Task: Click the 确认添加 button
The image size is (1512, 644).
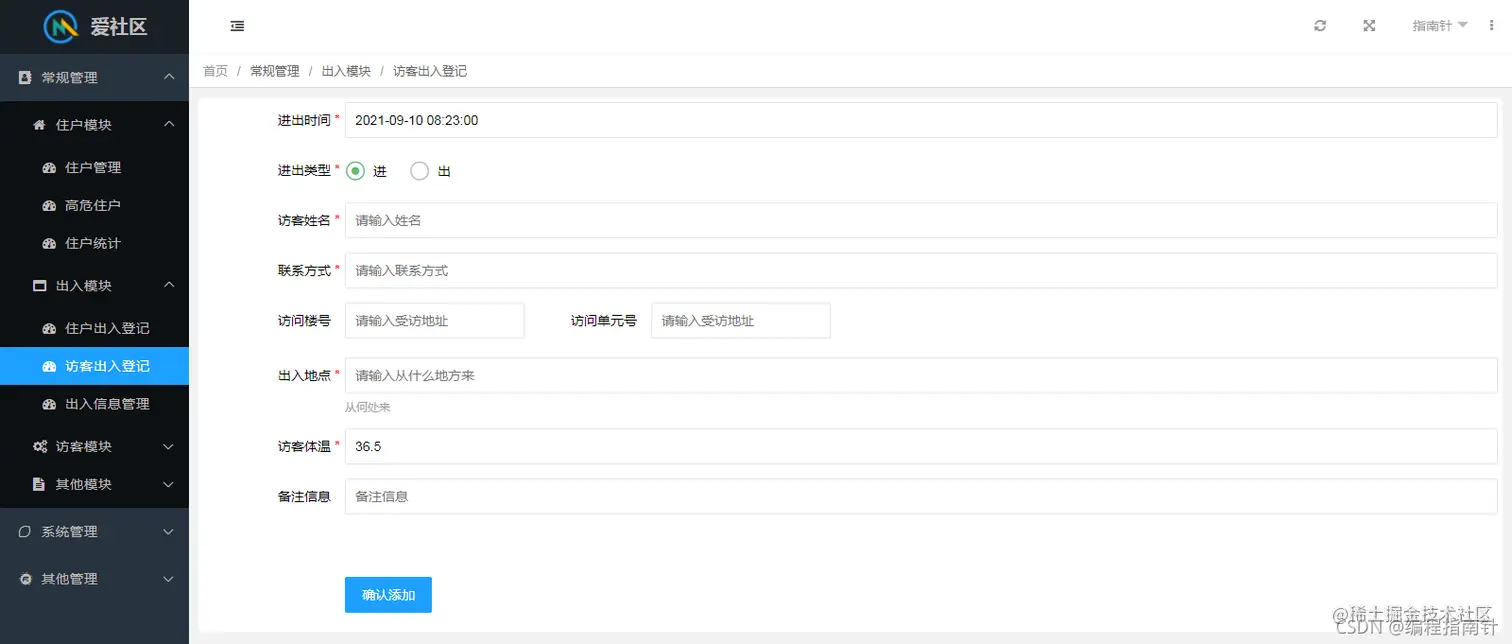Action: (388, 595)
